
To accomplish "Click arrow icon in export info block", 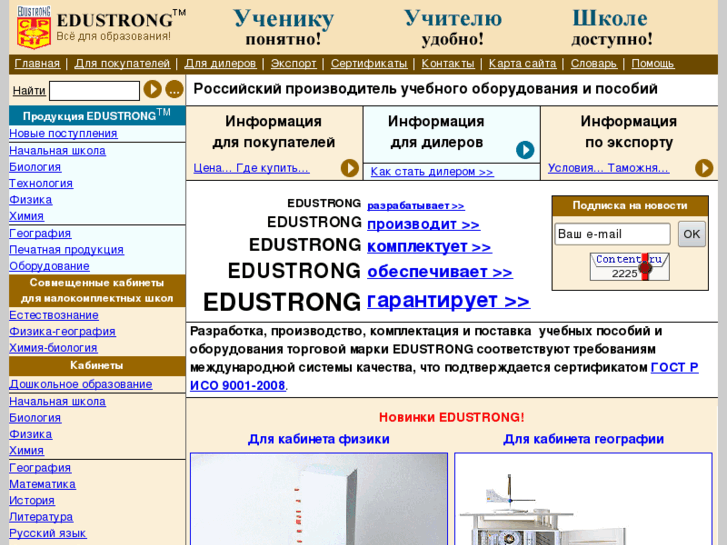I will click(704, 168).
